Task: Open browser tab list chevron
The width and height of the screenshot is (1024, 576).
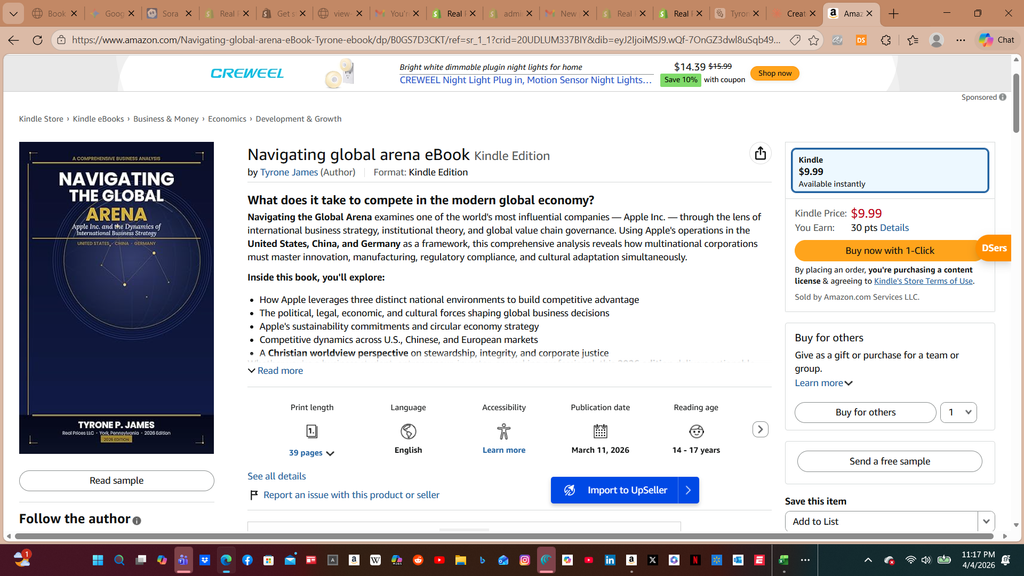Action: point(13,13)
